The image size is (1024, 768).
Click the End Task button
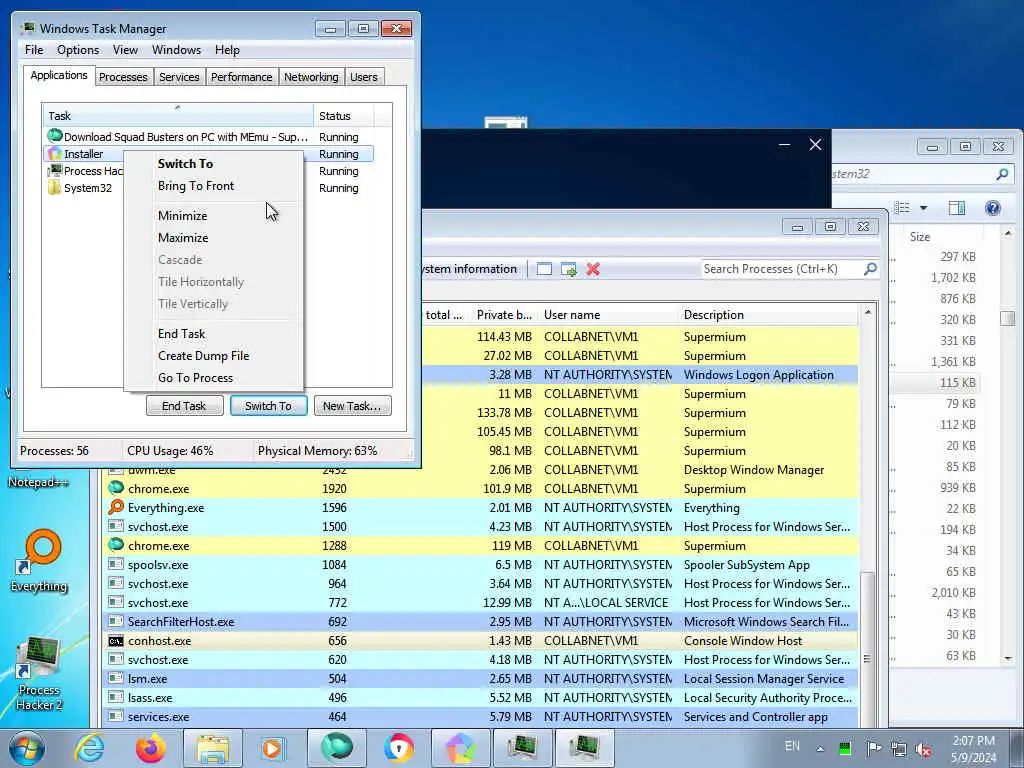pyautogui.click(x=184, y=406)
